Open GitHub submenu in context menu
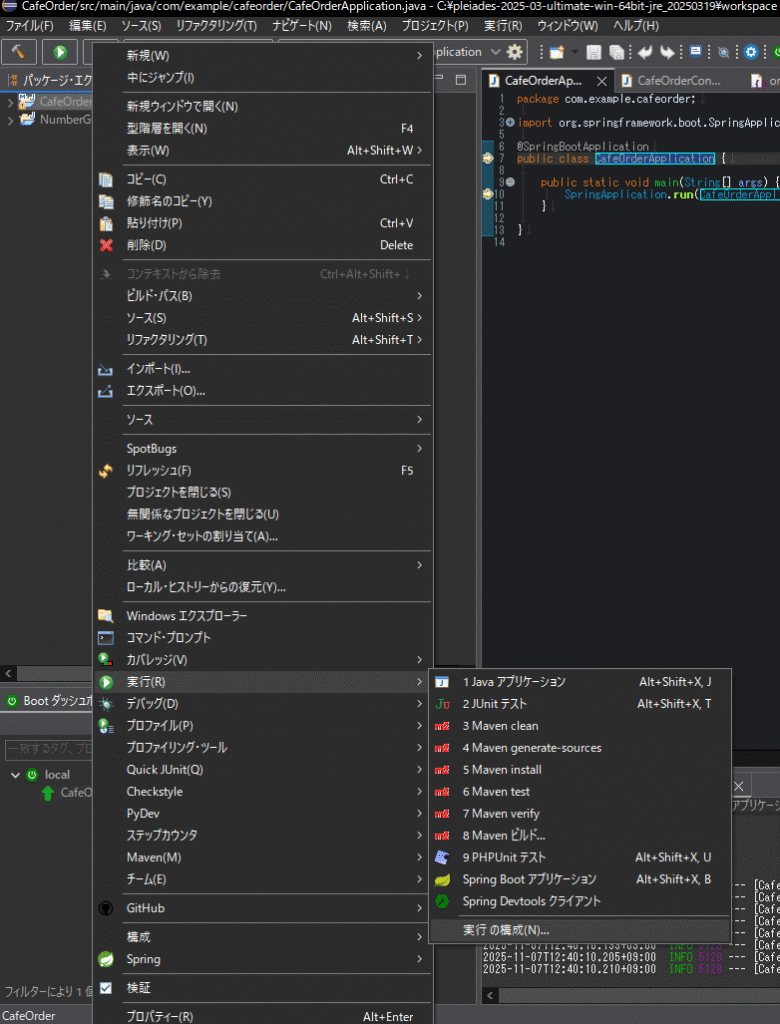Image resolution: width=780 pixels, height=1024 pixels. (x=145, y=908)
